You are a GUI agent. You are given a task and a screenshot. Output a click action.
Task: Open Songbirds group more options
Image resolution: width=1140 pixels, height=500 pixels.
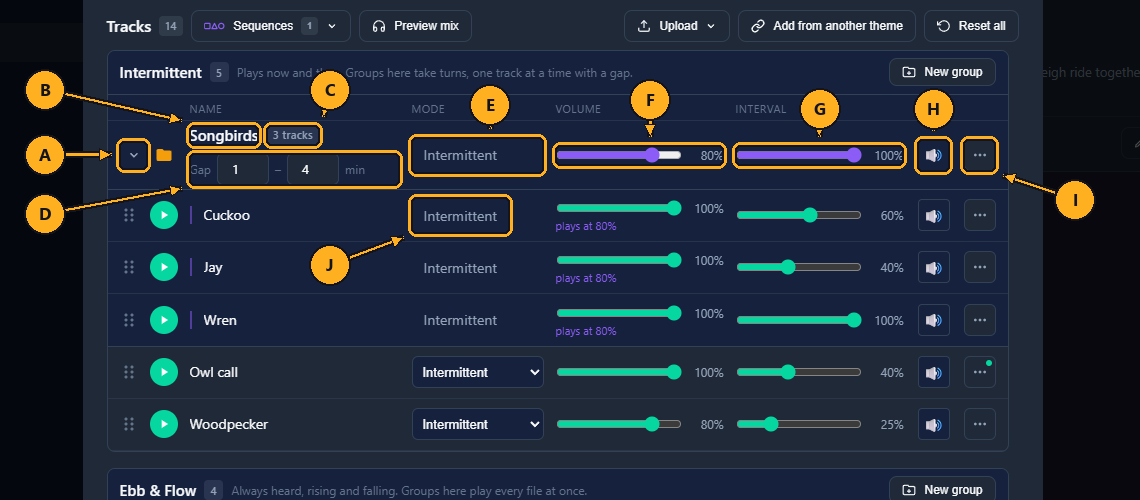pyautogui.click(x=979, y=155)
